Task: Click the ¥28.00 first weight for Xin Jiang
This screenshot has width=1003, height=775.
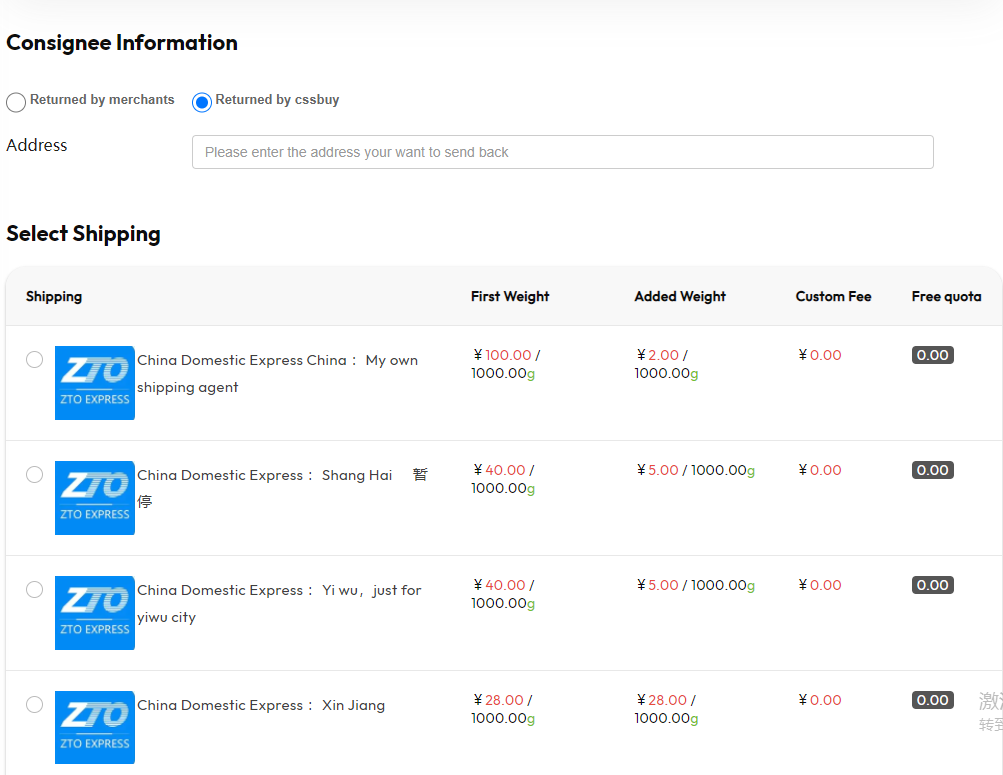Action: pos(499,700)
